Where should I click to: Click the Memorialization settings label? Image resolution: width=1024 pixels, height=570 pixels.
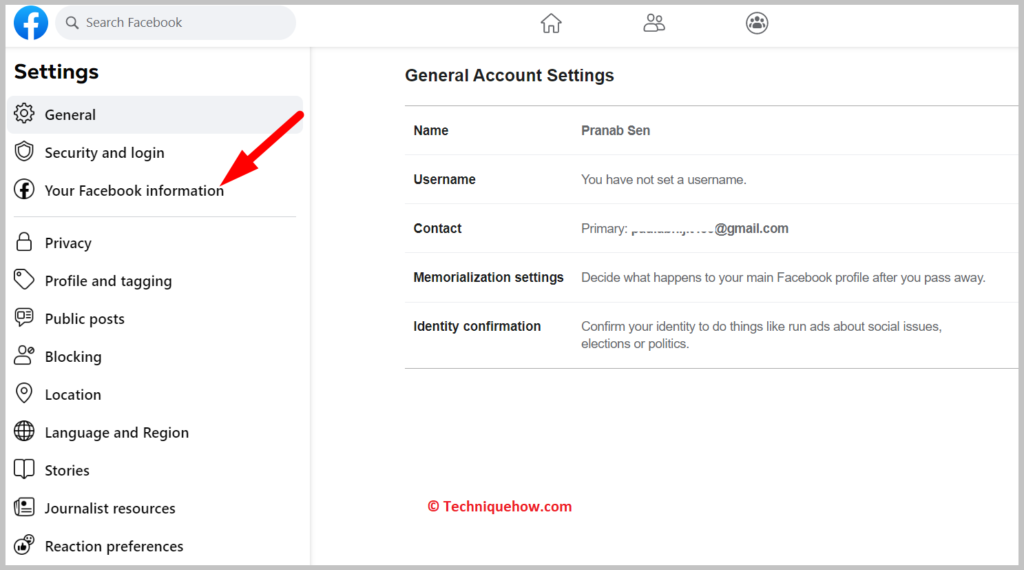[488, 277]
